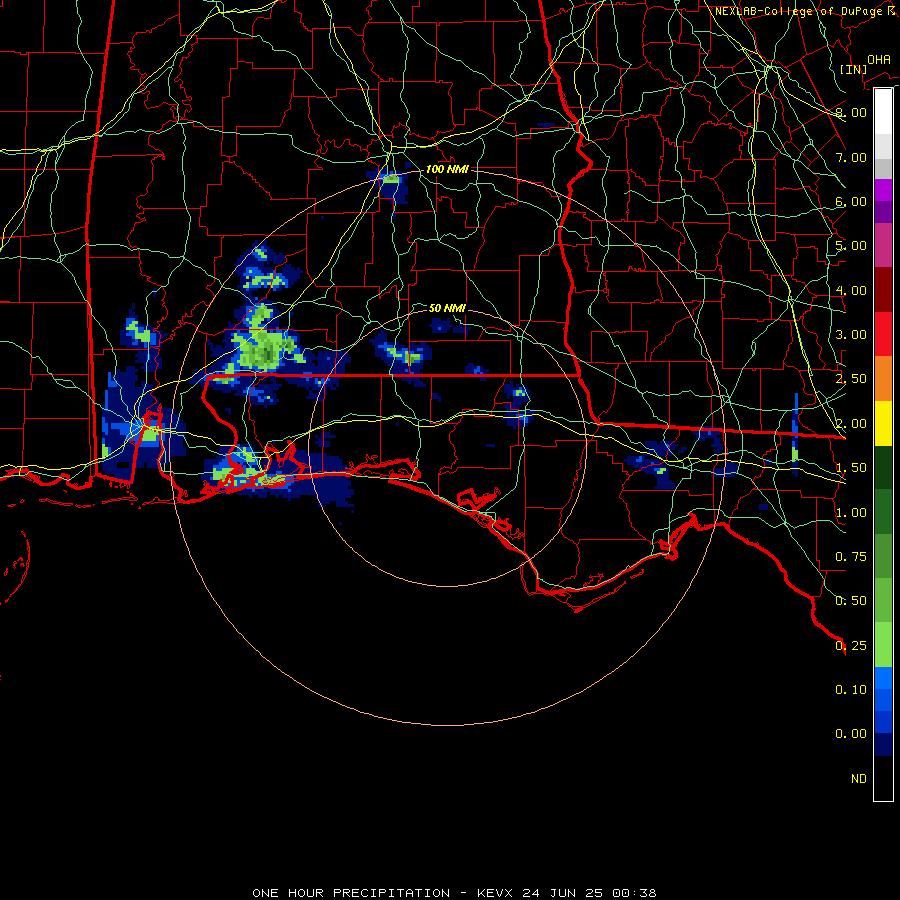Select the 2.50 legend value
This screenshot has height=900, width=900.
point(851,379)
